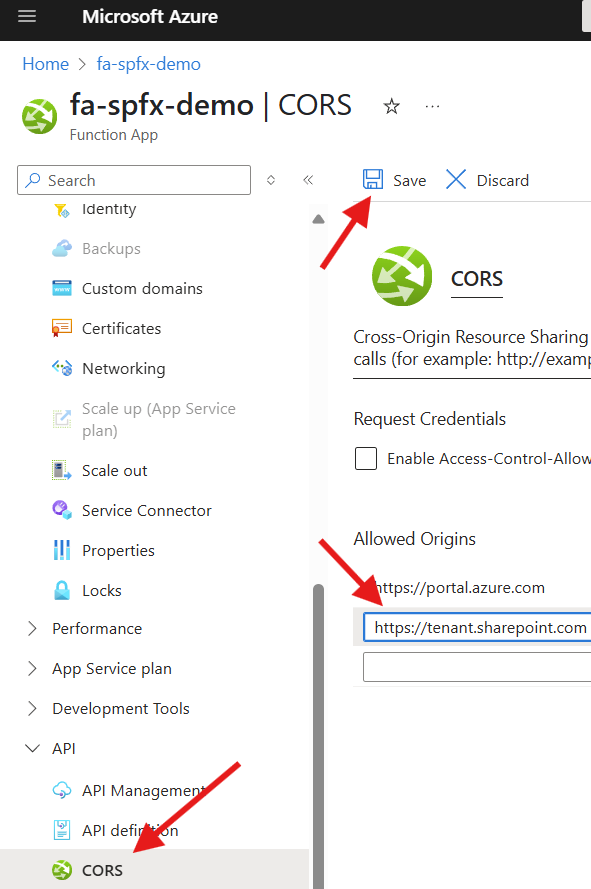Click the empty new origin field
The image size is (591, 889).
tap(477, 667)
